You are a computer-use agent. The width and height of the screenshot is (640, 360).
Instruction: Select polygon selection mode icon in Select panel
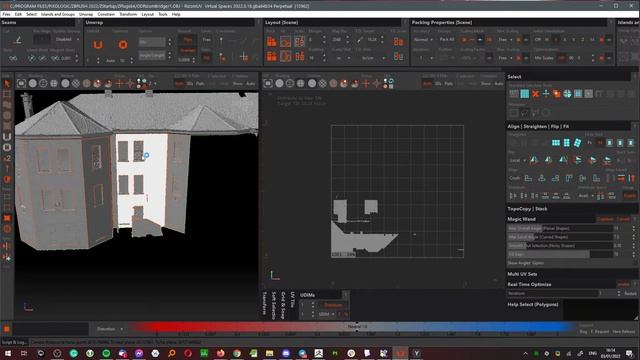[524, 94]
